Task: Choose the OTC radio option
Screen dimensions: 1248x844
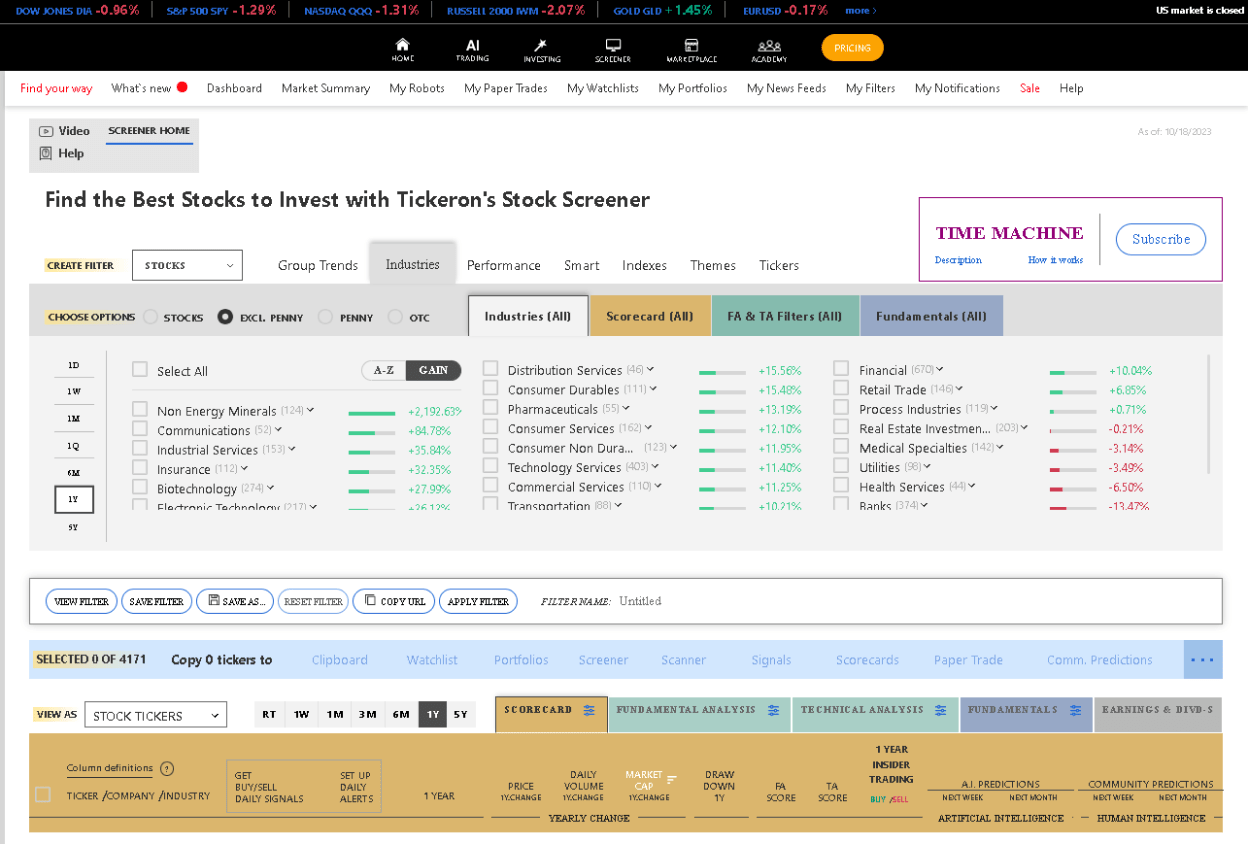Action: pyautogui.click(x=395, y=317)
